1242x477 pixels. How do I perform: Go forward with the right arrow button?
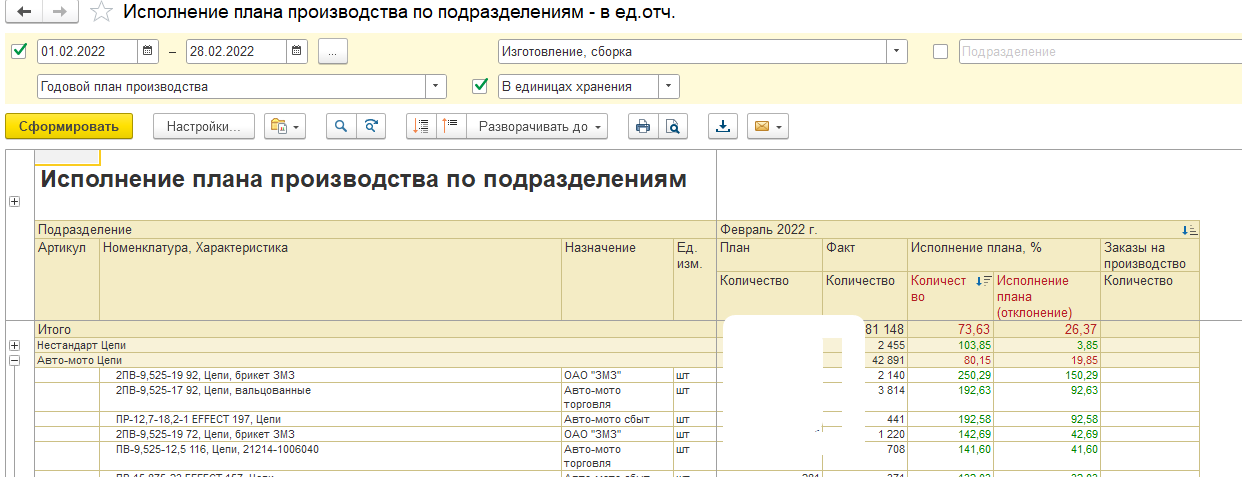click(x=59, y=12)
